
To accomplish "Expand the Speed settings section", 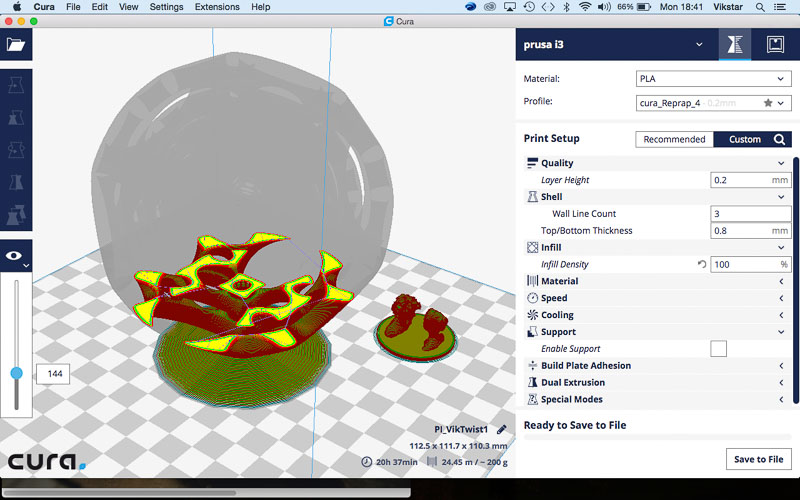I will [781, 298].
